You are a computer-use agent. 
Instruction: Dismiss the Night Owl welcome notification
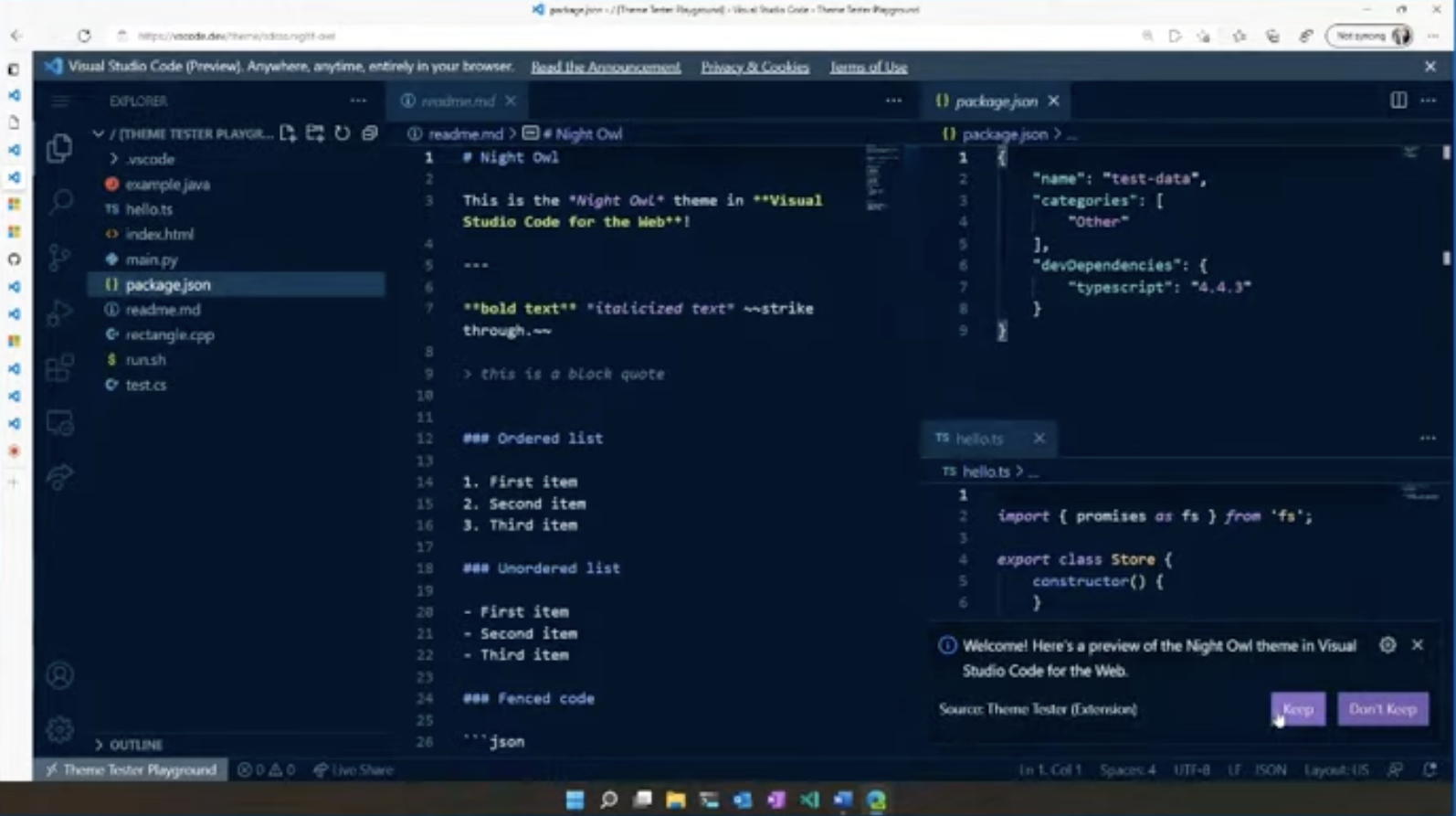pos(1418,645)
